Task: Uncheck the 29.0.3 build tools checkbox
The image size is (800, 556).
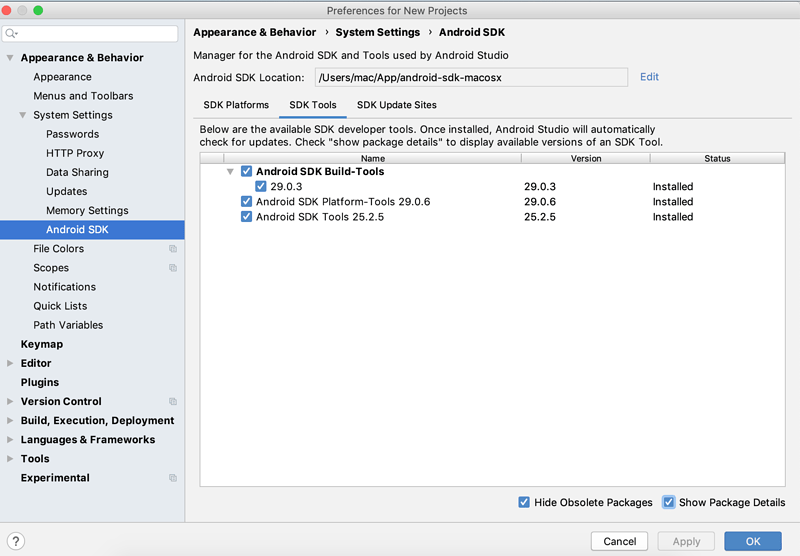Action: [x=261, y=186]
